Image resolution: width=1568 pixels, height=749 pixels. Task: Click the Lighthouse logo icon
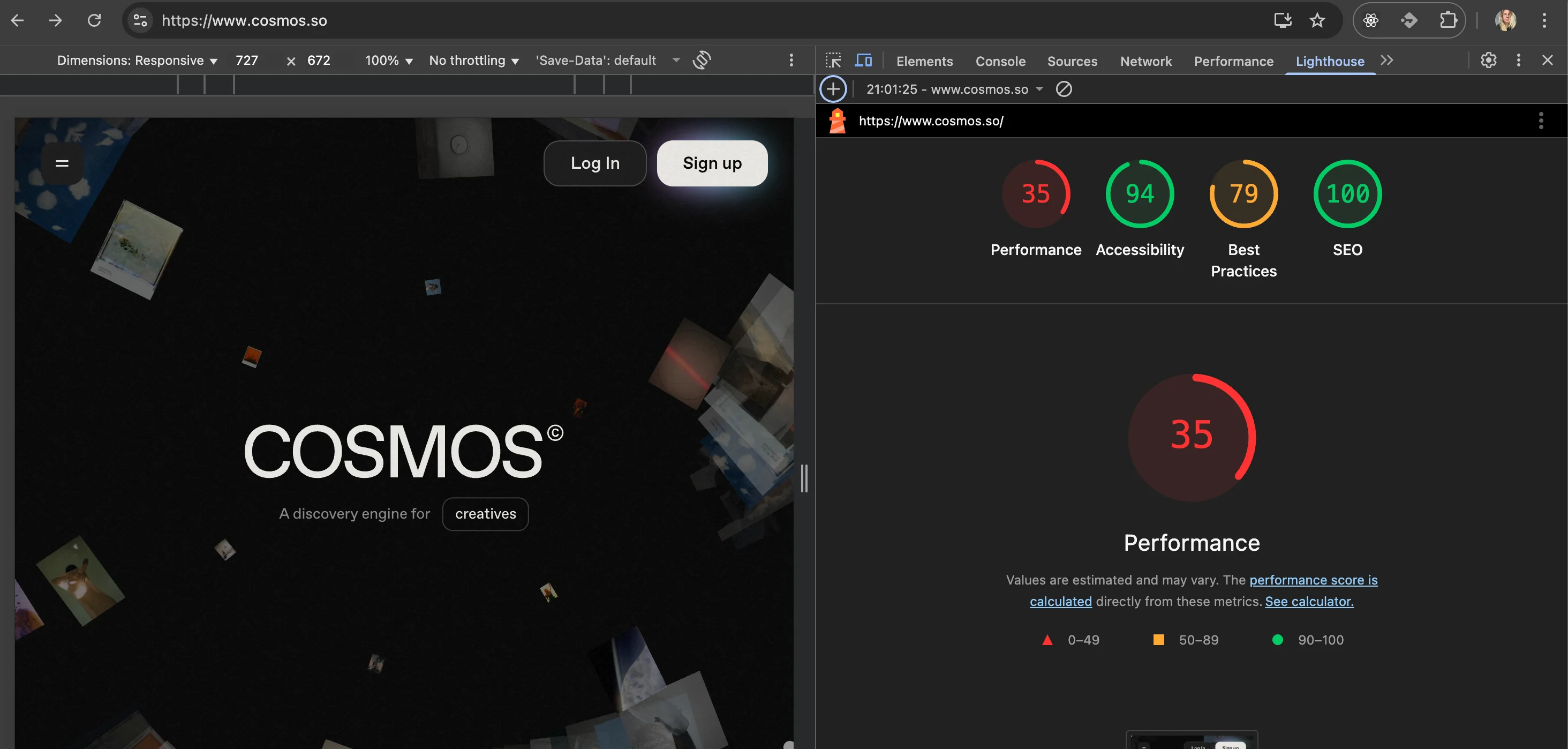(x=838, y=121)
